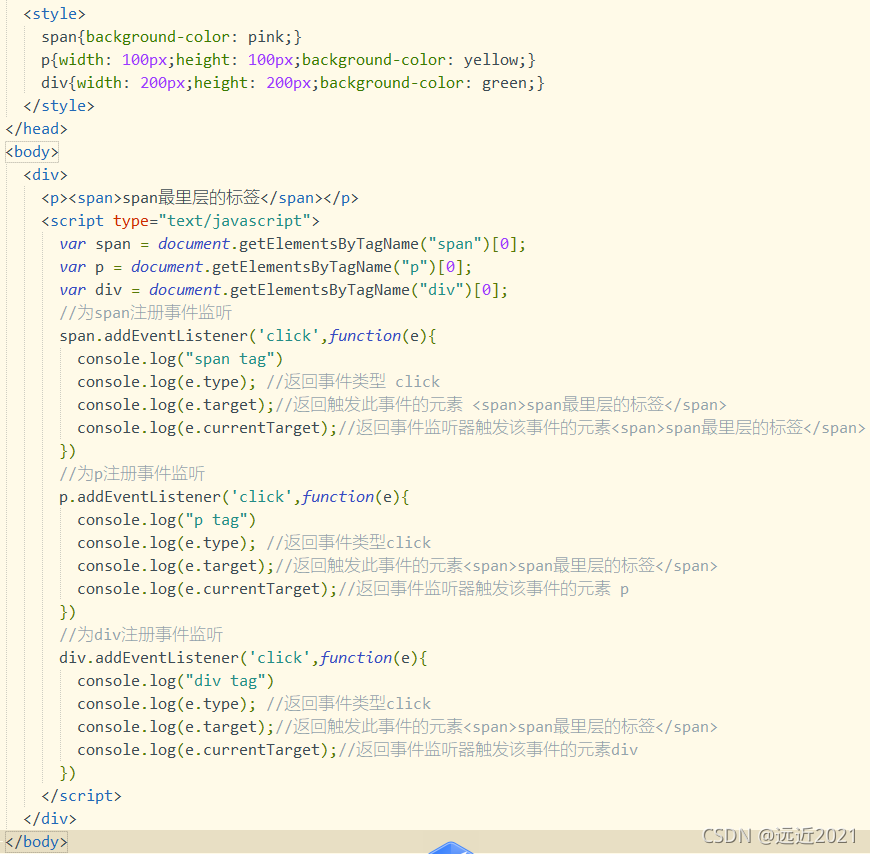Click the "span tag" string literal
Viewport: 870px width, 854px height.
[233, 359]
